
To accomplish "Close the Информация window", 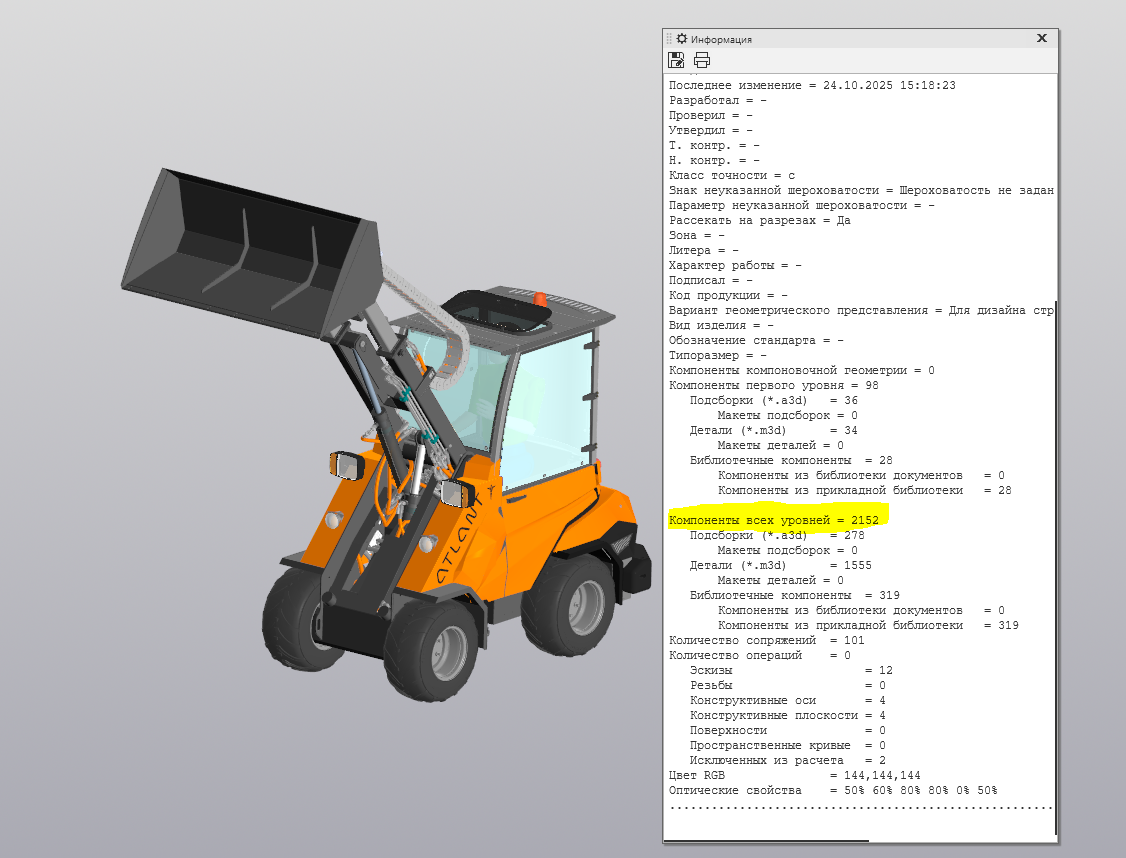I will 1041,38.
